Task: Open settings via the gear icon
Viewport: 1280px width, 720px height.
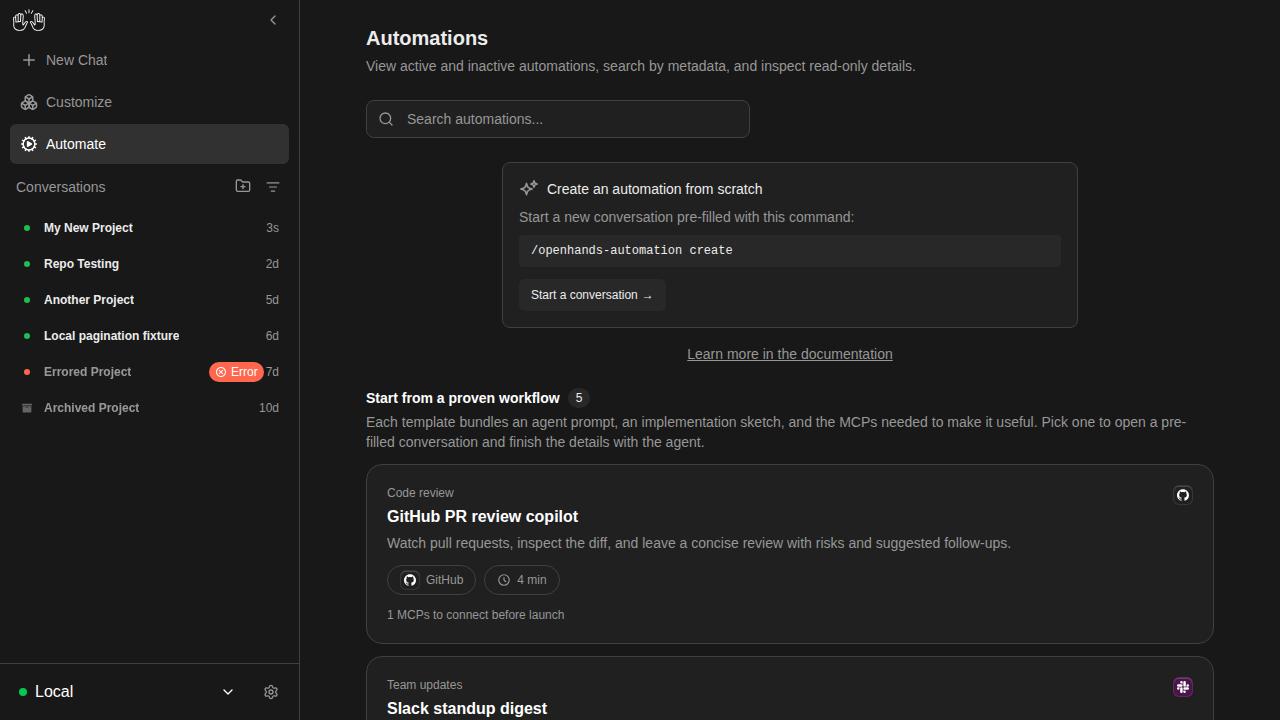Action: pos(271,692)
